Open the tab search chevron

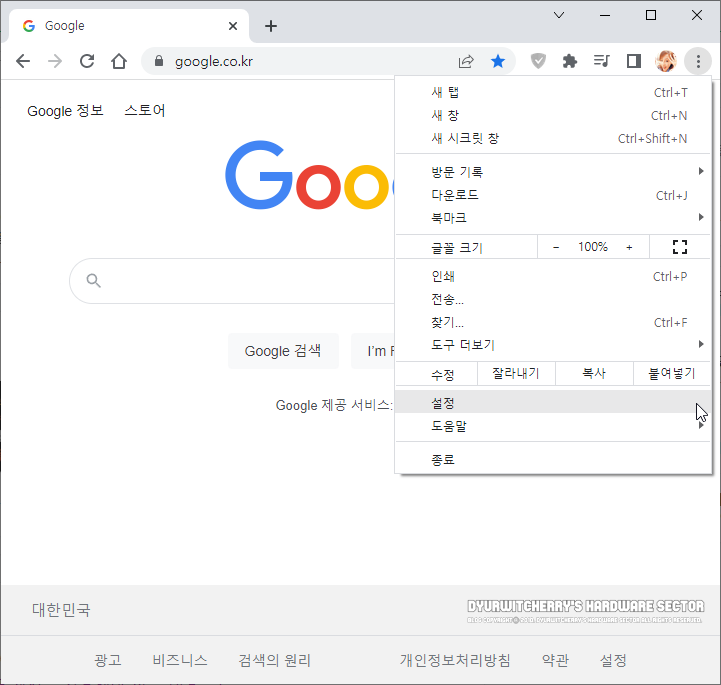559,15
